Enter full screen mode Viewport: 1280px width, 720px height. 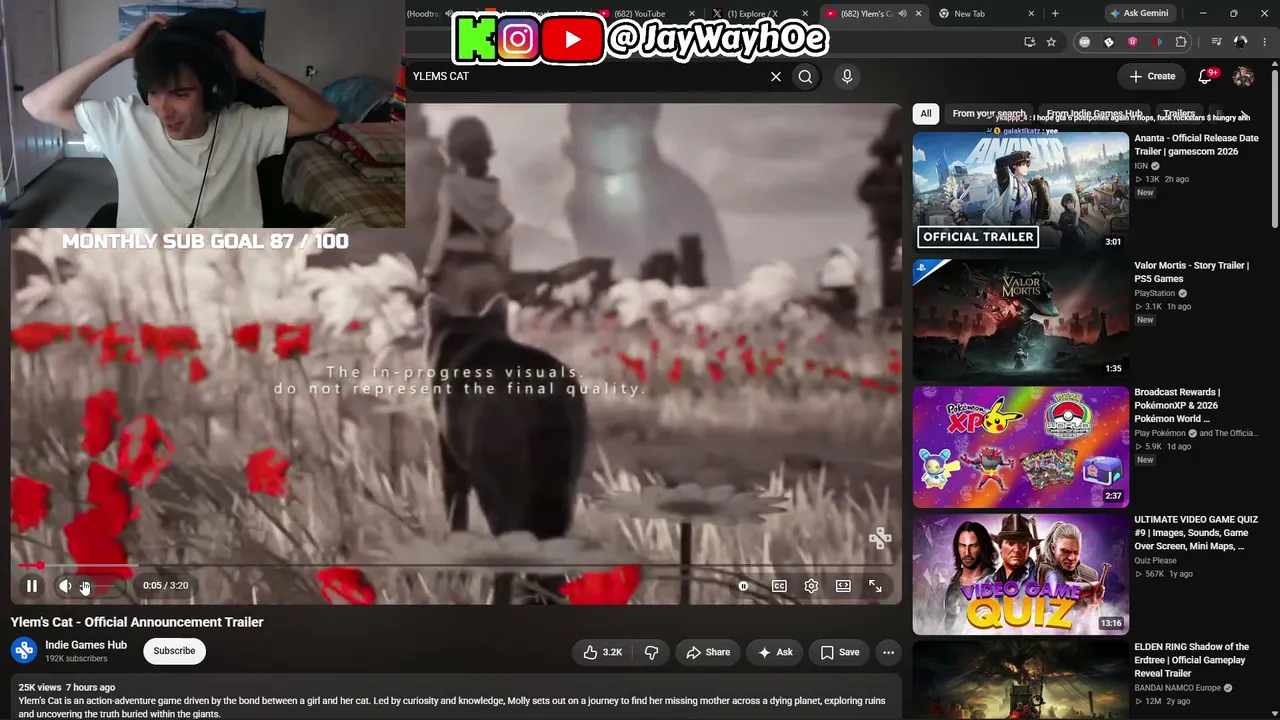[875, 586]
